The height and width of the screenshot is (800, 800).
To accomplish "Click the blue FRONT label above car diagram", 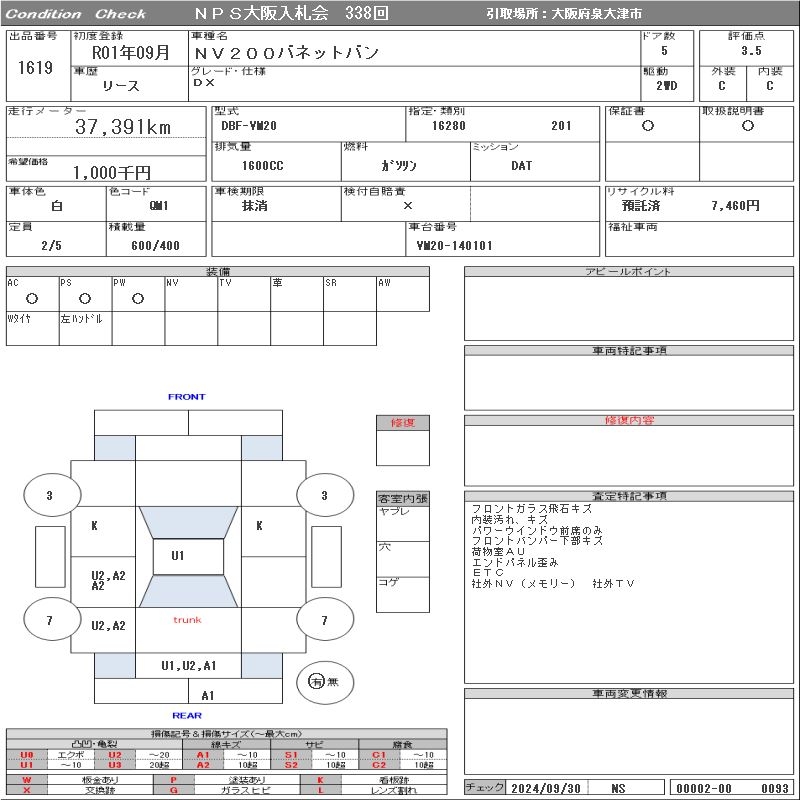I will pyautogui.click(x=187, y=397).
